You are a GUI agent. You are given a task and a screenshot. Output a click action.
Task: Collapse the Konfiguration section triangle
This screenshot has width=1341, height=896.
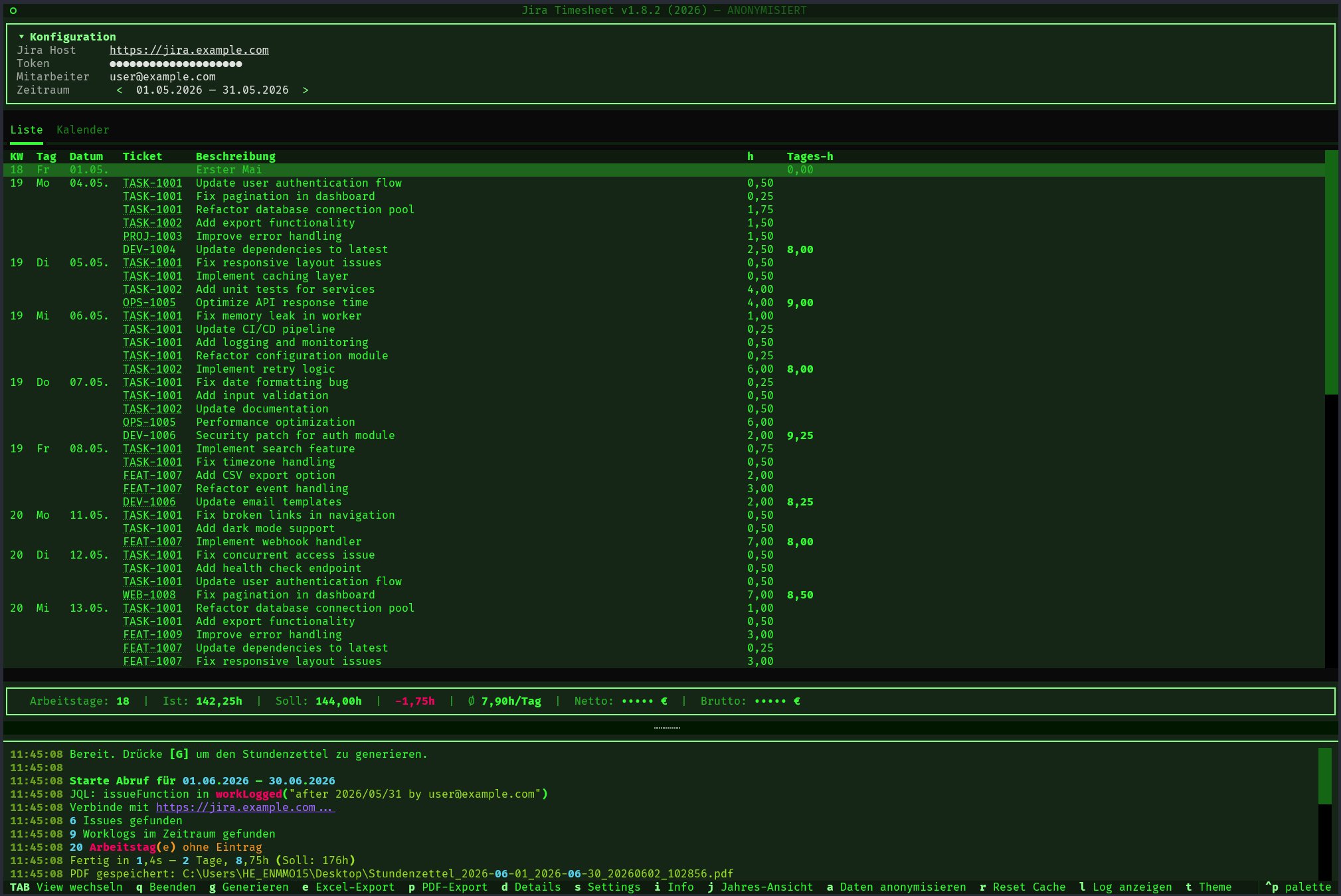tap(21, 37)
